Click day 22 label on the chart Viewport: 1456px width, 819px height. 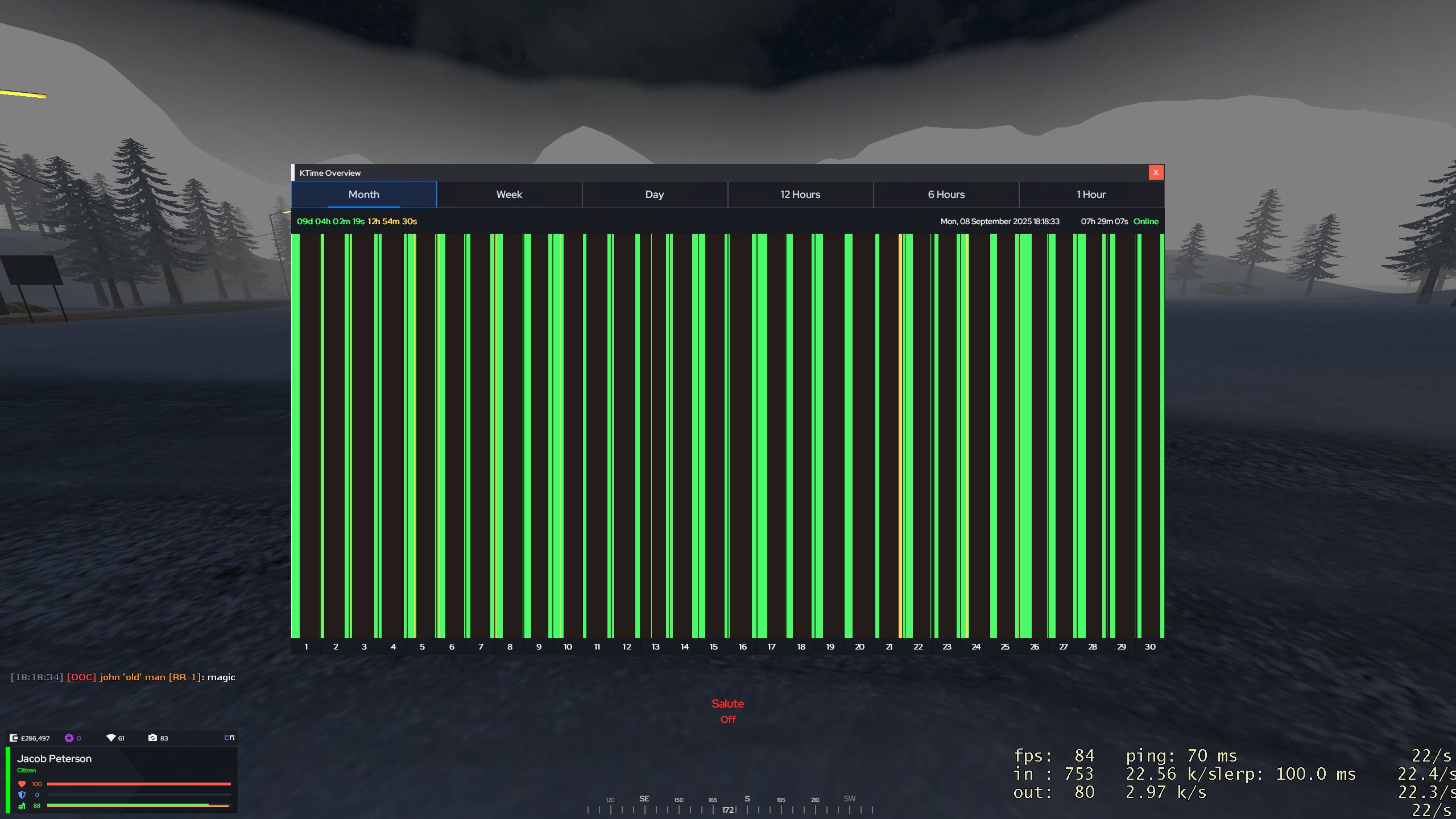918,647
